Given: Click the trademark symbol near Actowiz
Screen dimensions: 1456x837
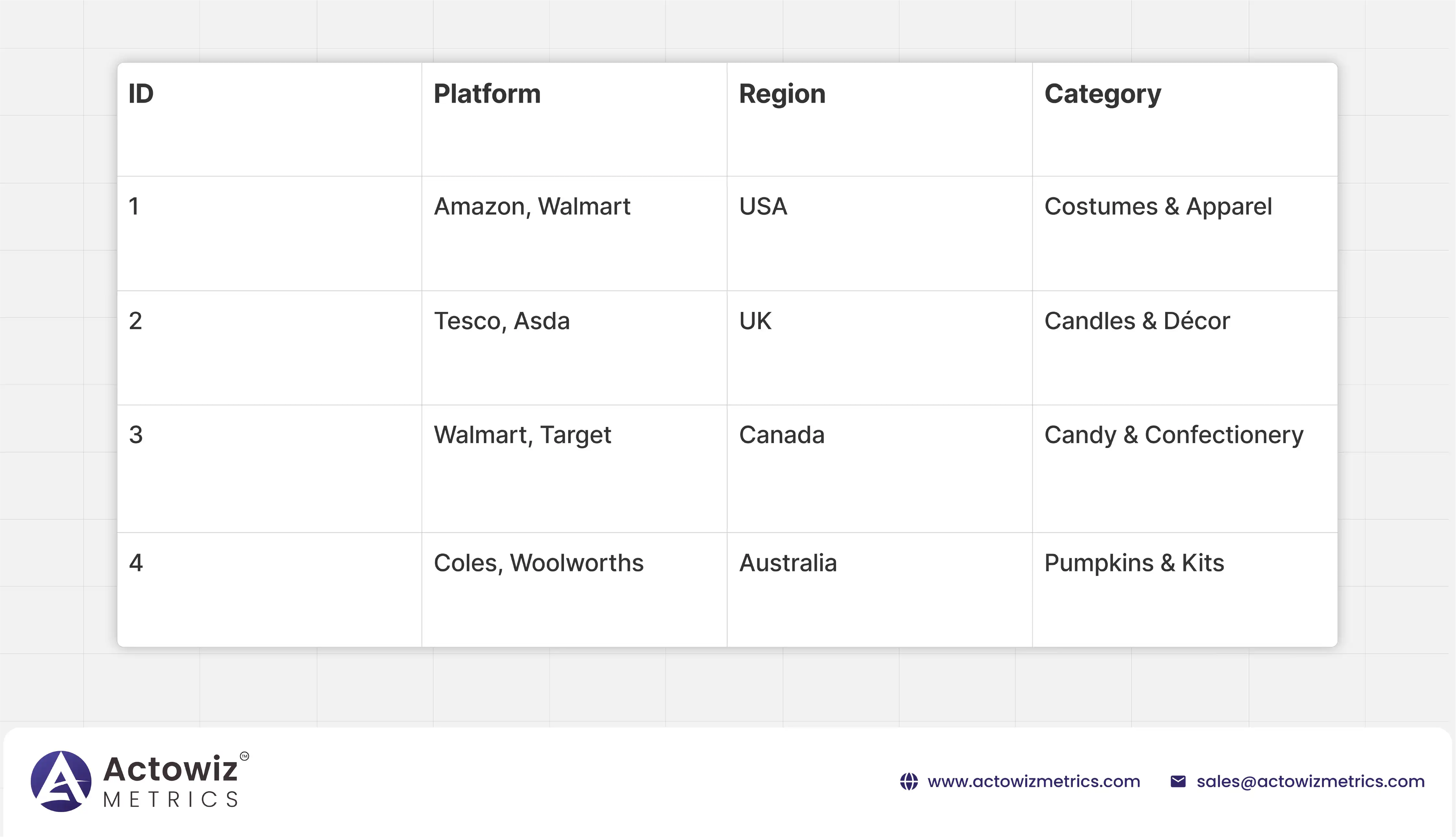Looking at the screenshot, I should coord(244,756).
